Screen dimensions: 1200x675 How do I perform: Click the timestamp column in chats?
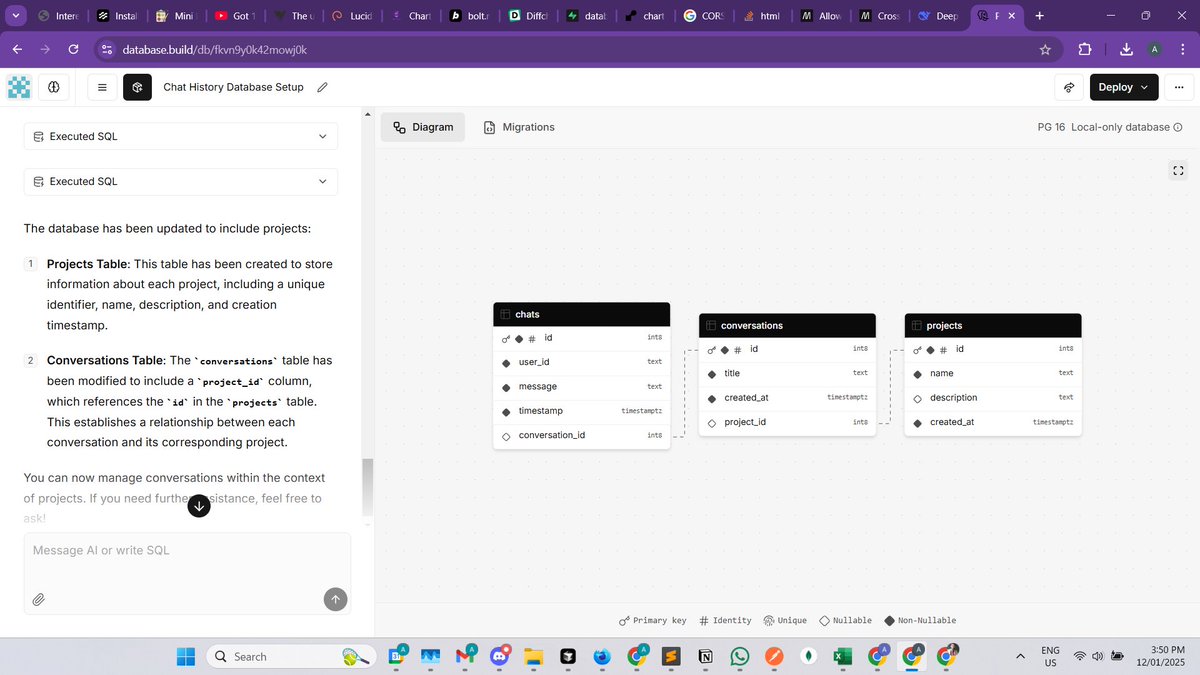[582, 411]
